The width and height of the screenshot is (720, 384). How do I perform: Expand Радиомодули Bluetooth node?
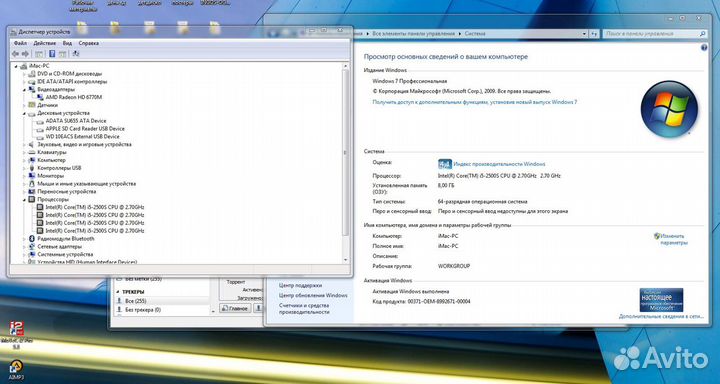click(24, 239)
